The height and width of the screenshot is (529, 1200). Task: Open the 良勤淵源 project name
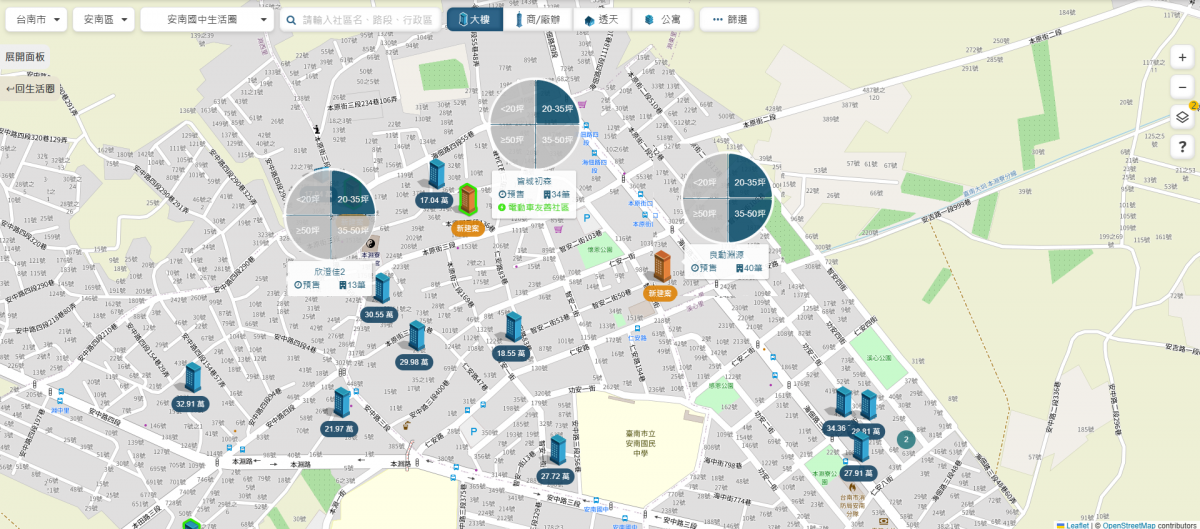(x=727, y=254)
